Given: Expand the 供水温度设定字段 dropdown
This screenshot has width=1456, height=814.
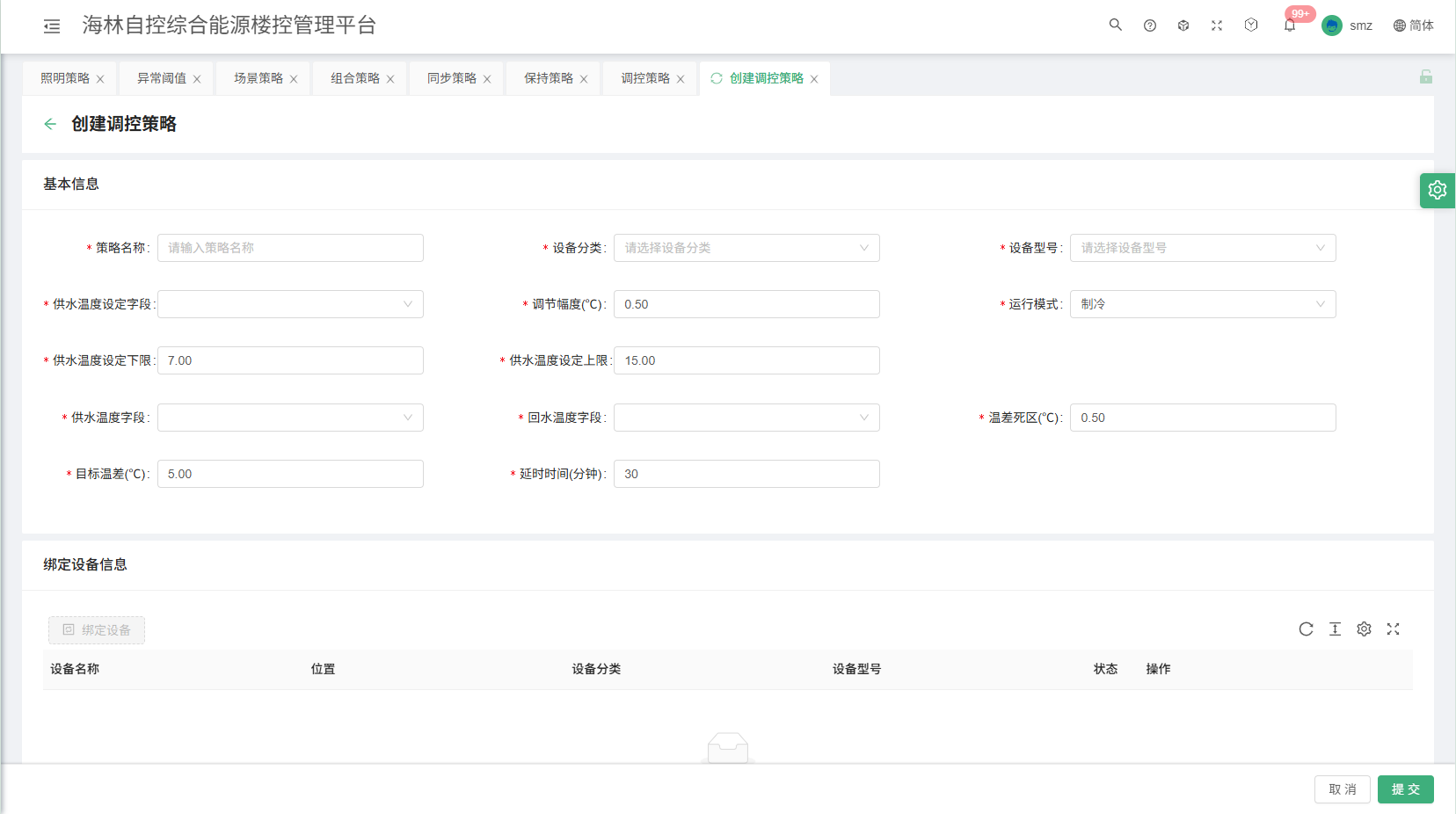Looking at the screenshot, I should coord(290,304).
